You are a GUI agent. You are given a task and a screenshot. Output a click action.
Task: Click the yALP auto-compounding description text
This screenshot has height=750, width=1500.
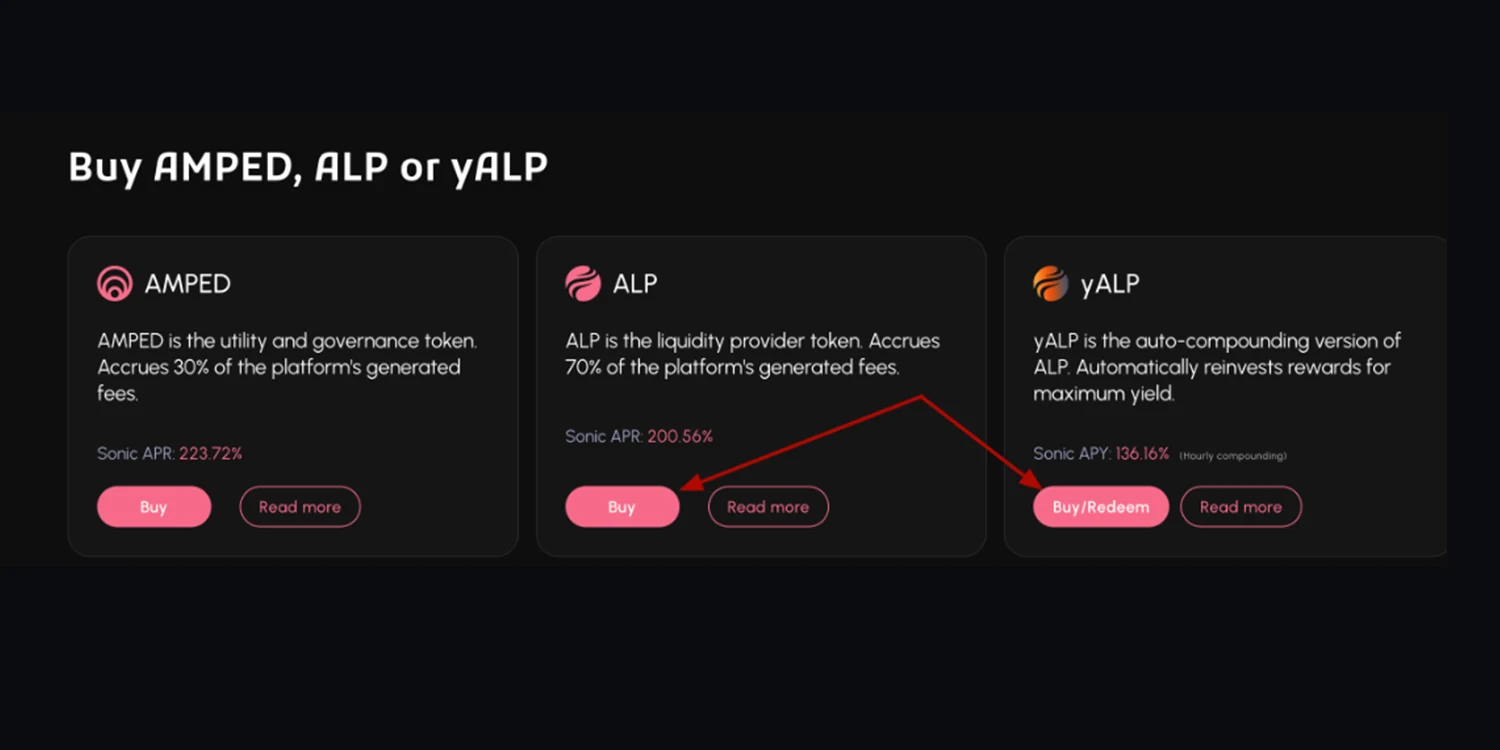click(1217, 367)
